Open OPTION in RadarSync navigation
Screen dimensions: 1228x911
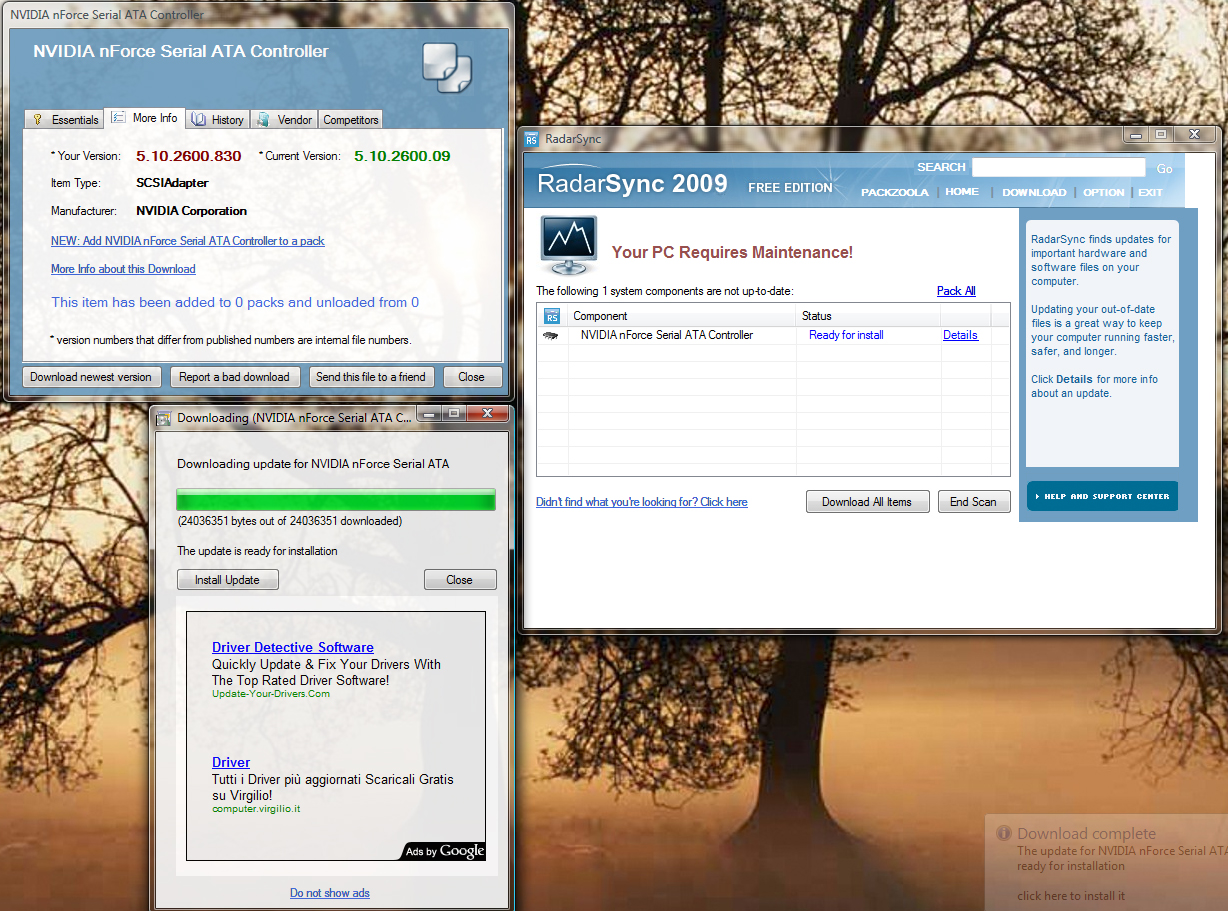pyautogui.click(x=1104, y=192)
